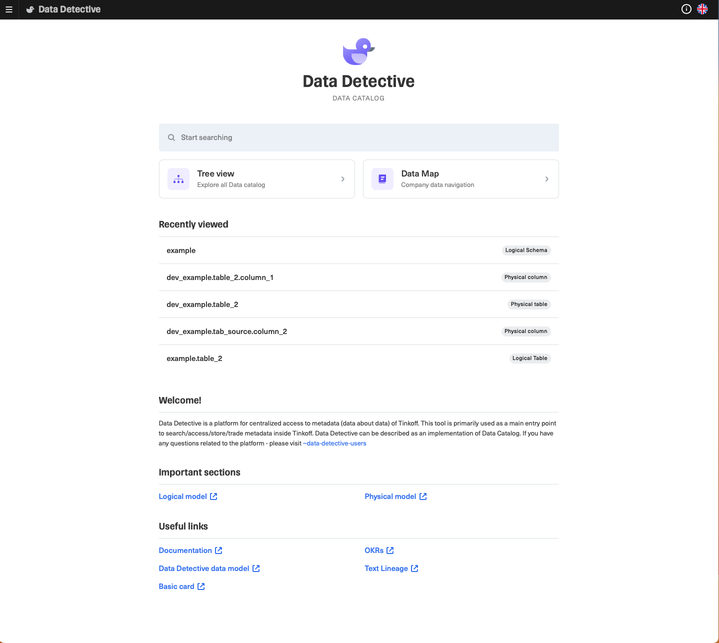Image resolution: width=719 pixels, height=643 pixels.
Task: Open recently viewed item 'example'
Action: point(359,250)
